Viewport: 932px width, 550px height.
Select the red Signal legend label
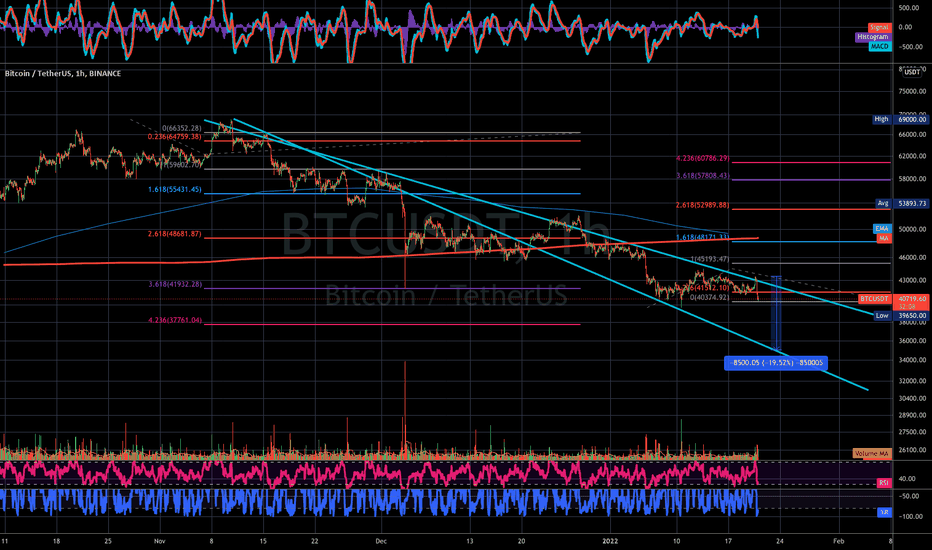[879, 27]
